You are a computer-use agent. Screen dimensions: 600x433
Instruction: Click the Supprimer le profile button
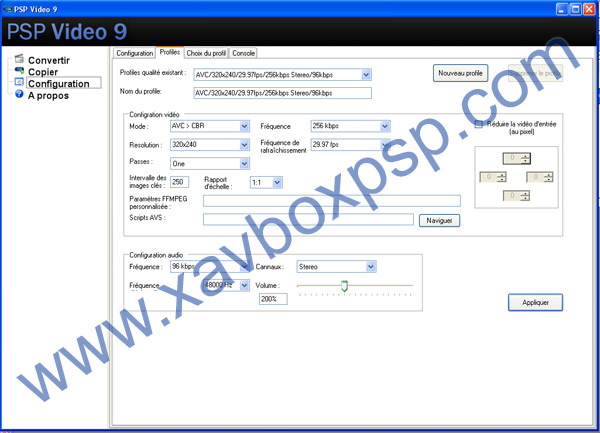(535, 73)
